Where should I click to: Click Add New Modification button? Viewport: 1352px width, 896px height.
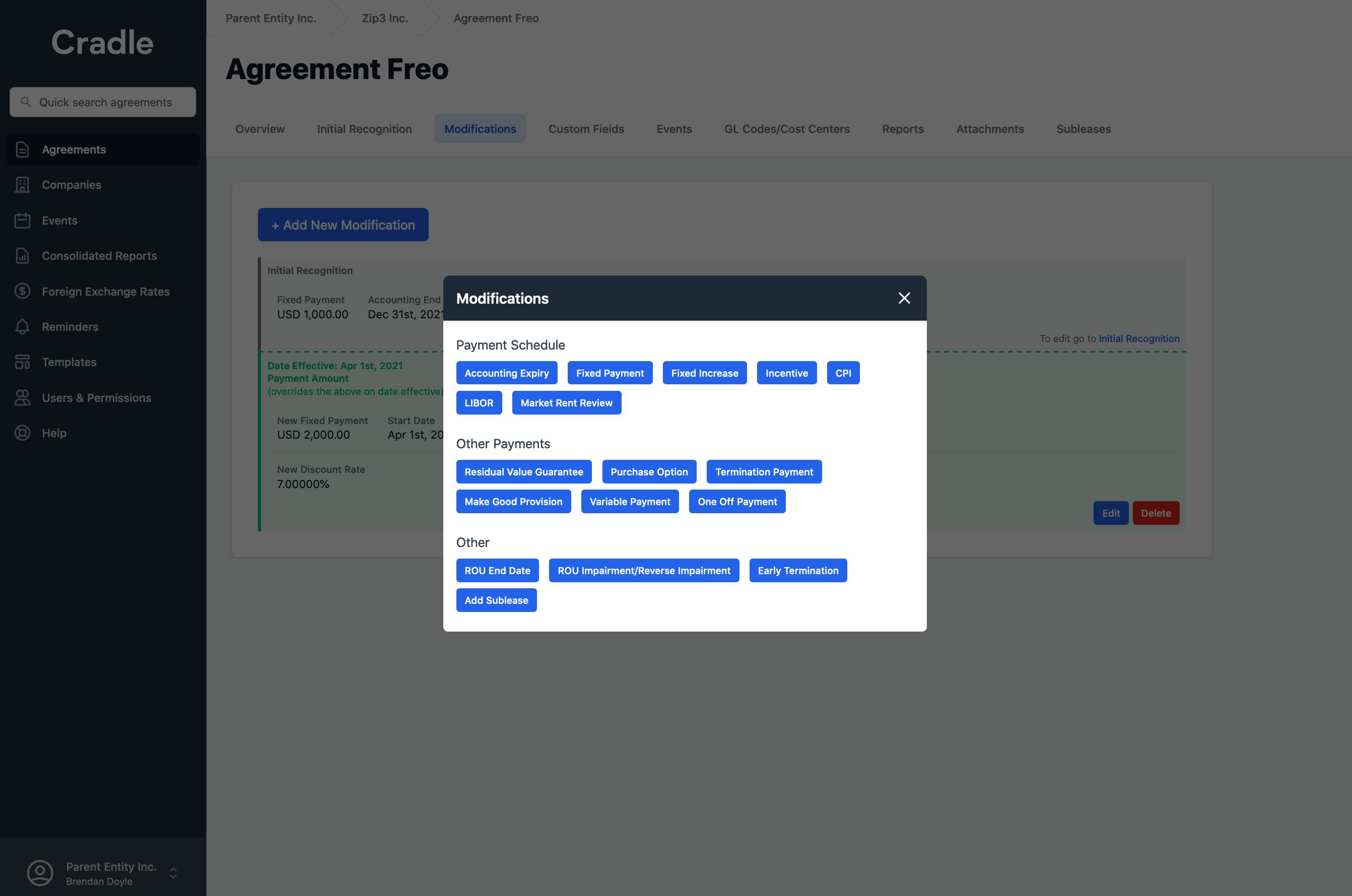pyautogui.click(x=343, y=225)
